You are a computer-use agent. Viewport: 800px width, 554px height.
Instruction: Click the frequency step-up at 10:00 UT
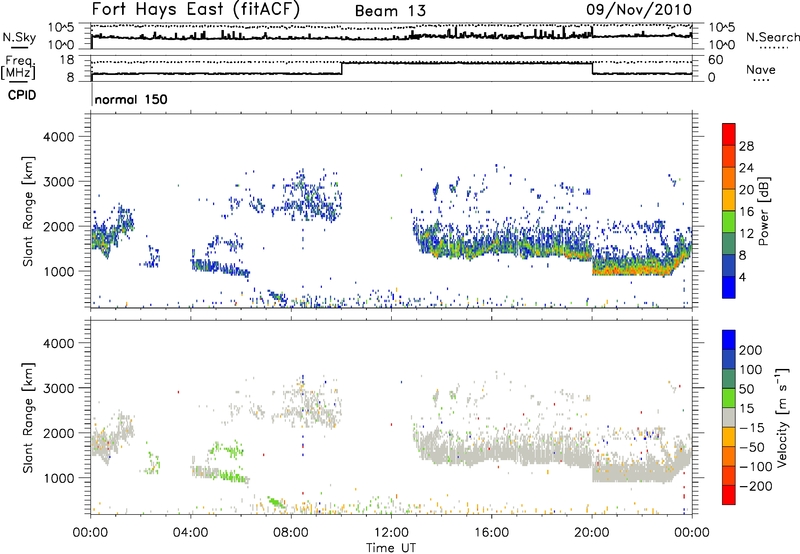(342, 68)
